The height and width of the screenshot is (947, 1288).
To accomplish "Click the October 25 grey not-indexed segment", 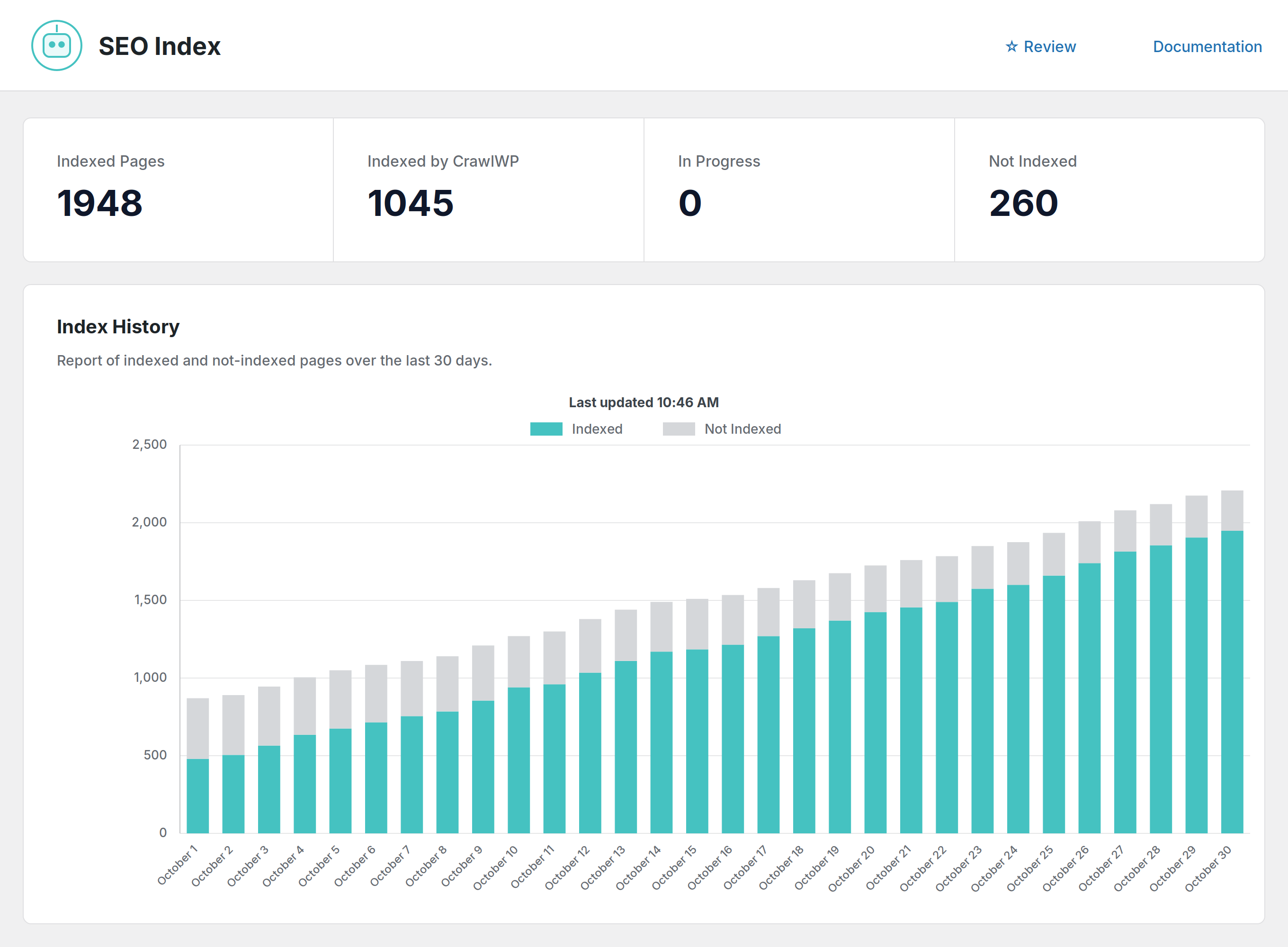I will pos(1054,554).
